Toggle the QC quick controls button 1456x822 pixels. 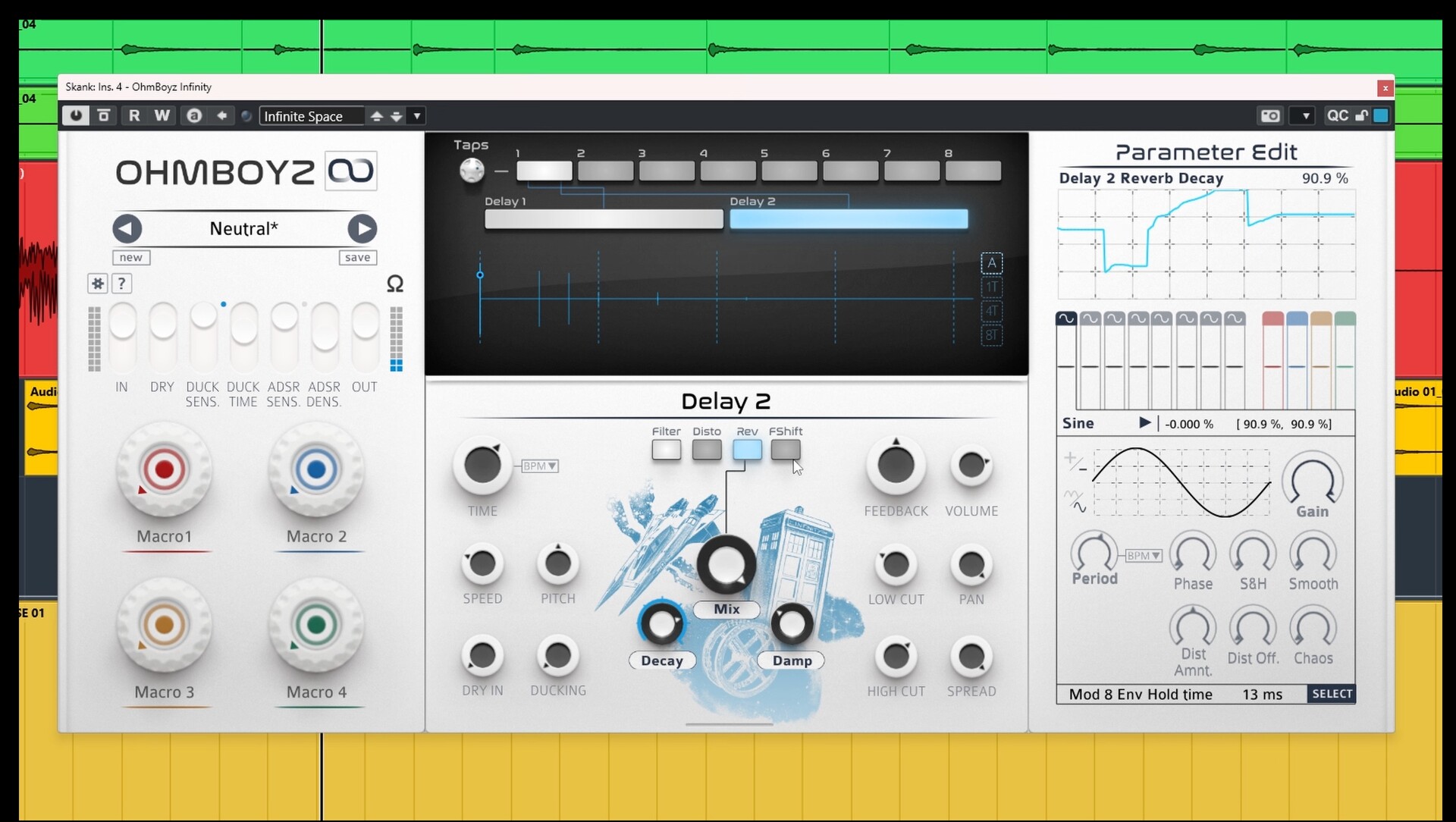tap(1338, 115)
